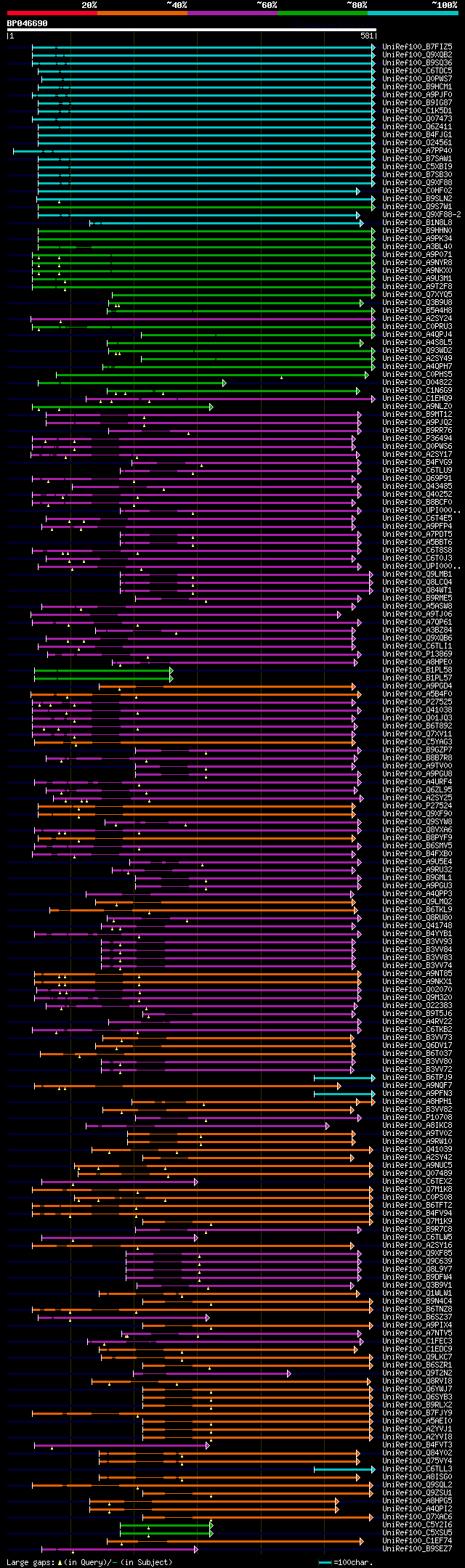The width and height of the screenshot is (465, 1568).
Task: Choose the UniRef100_B6T892 label
Action: point(417,726)
